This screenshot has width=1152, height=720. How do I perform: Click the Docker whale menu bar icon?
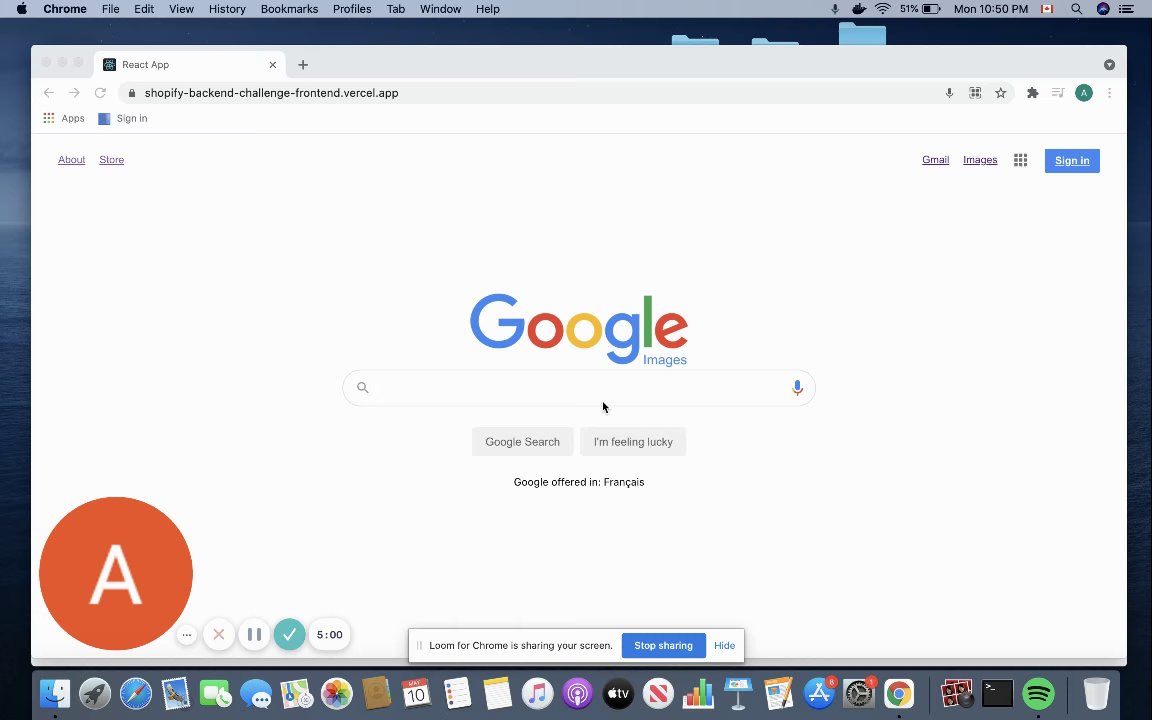(859, 9)
